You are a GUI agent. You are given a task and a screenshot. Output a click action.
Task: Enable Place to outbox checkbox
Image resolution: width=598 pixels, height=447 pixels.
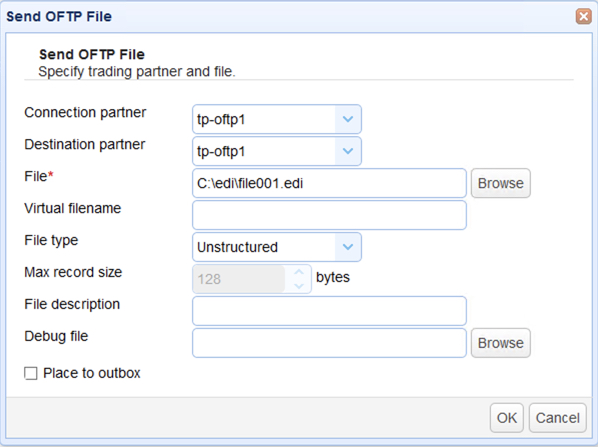[x=31, y=373]
